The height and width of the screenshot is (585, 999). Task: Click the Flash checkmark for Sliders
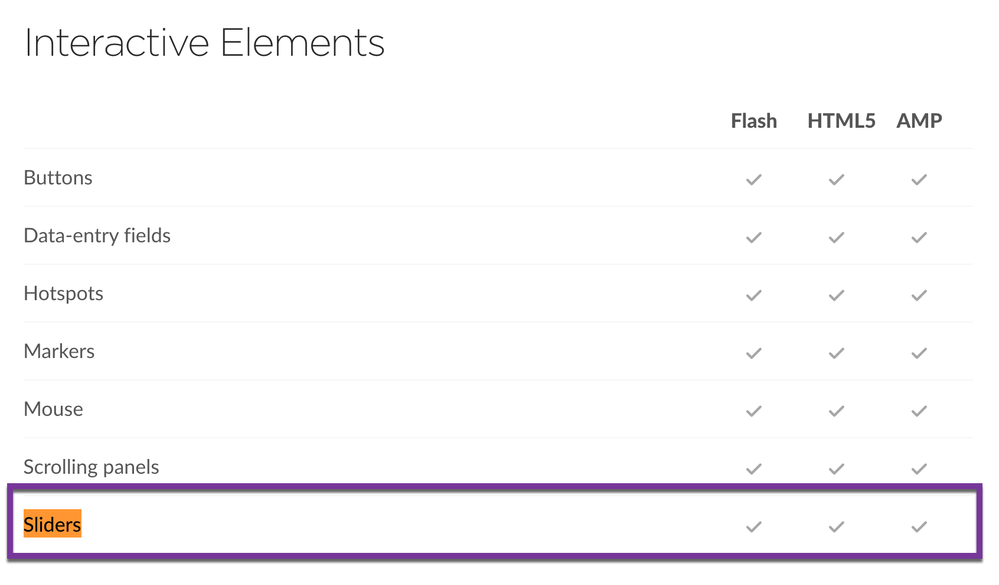click(x=754, y=526)
